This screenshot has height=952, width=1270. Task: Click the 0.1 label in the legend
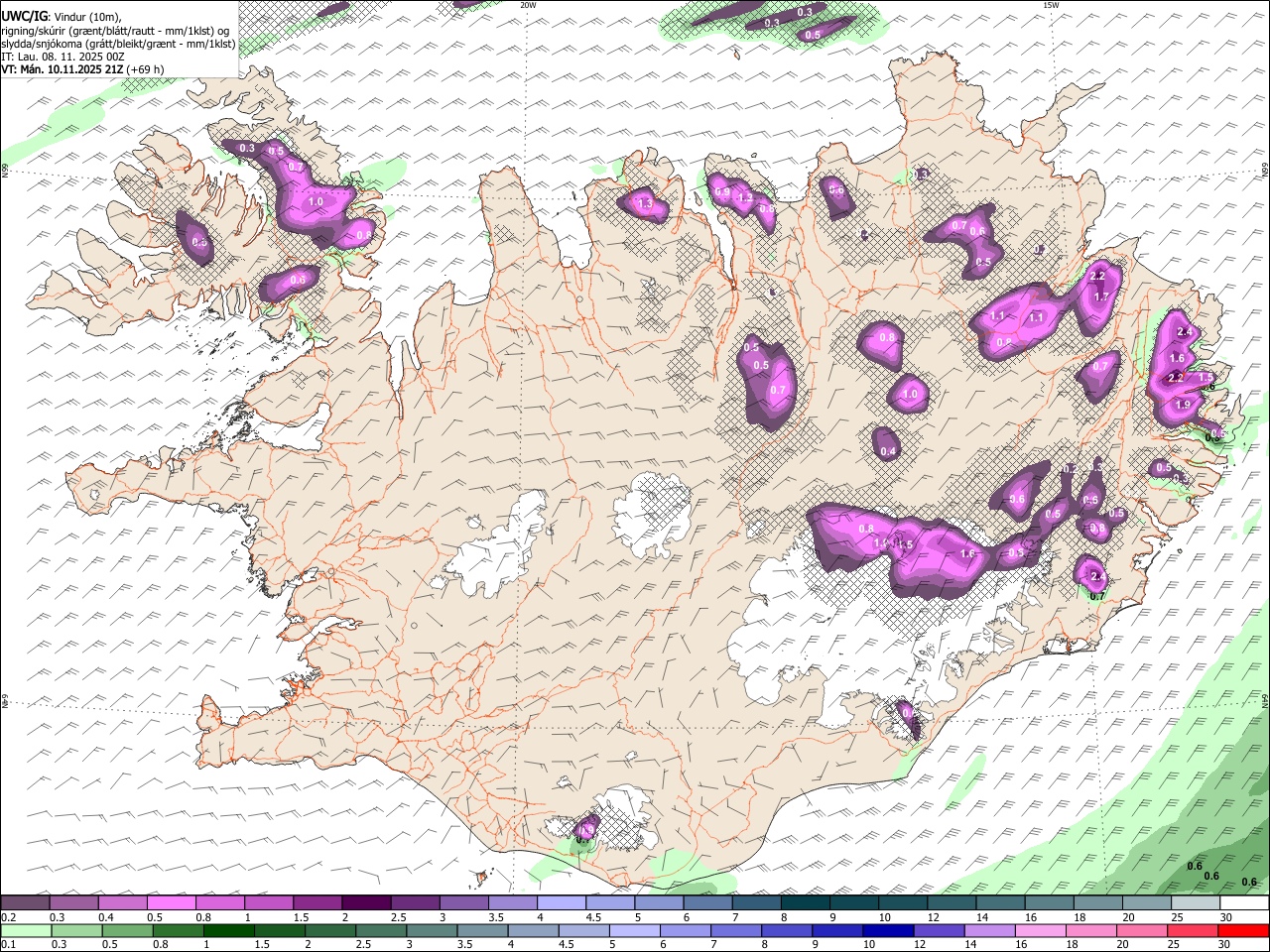(7, 945)
